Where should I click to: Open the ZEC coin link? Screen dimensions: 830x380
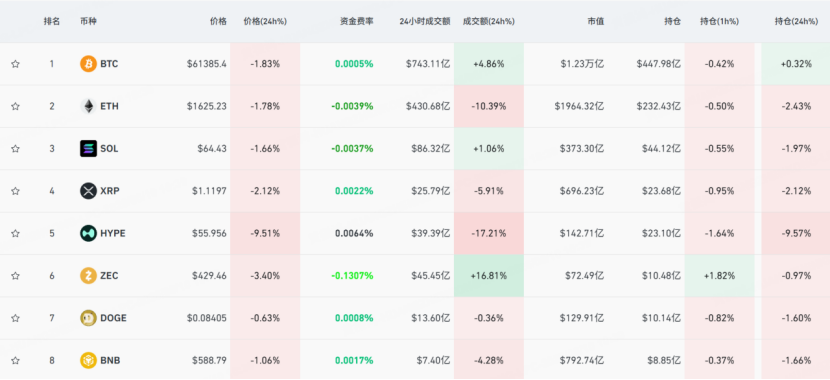(109, 276)
